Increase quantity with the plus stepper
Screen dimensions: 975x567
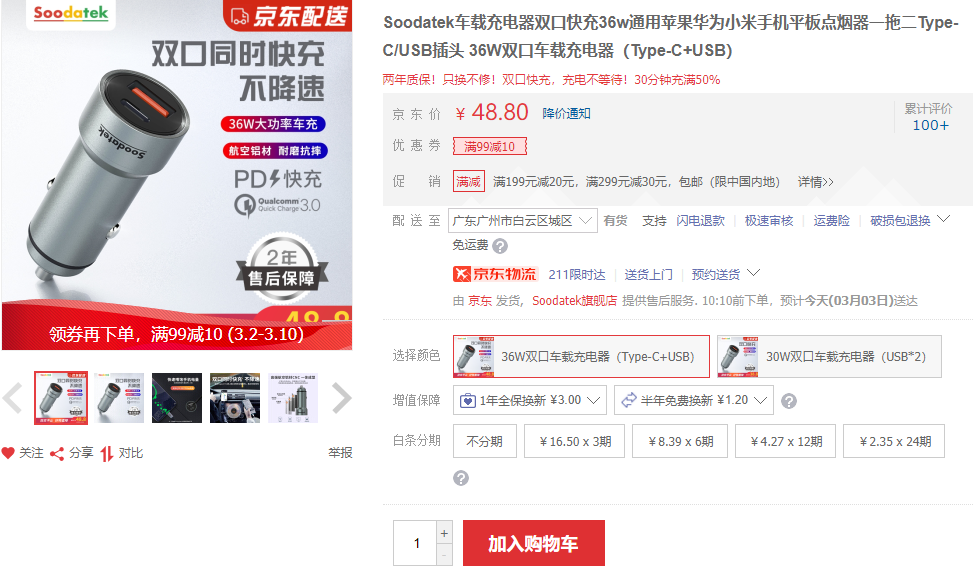point(444,533)
